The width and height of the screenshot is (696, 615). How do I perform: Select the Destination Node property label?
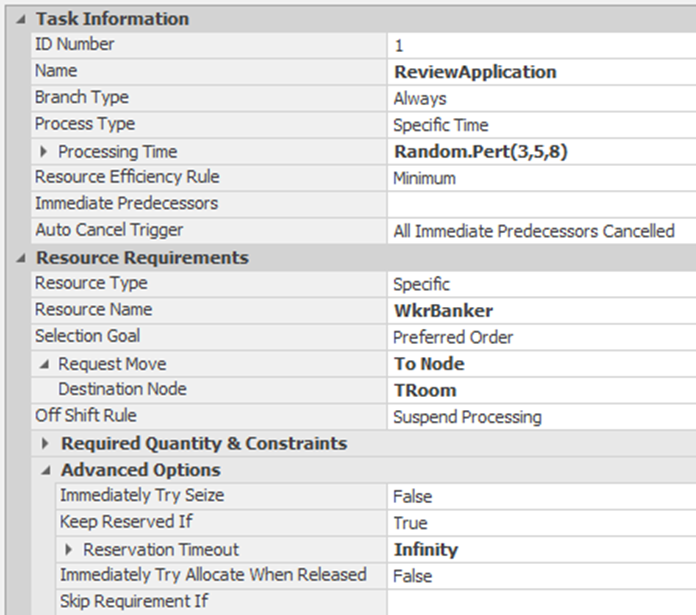click(123, 390)
